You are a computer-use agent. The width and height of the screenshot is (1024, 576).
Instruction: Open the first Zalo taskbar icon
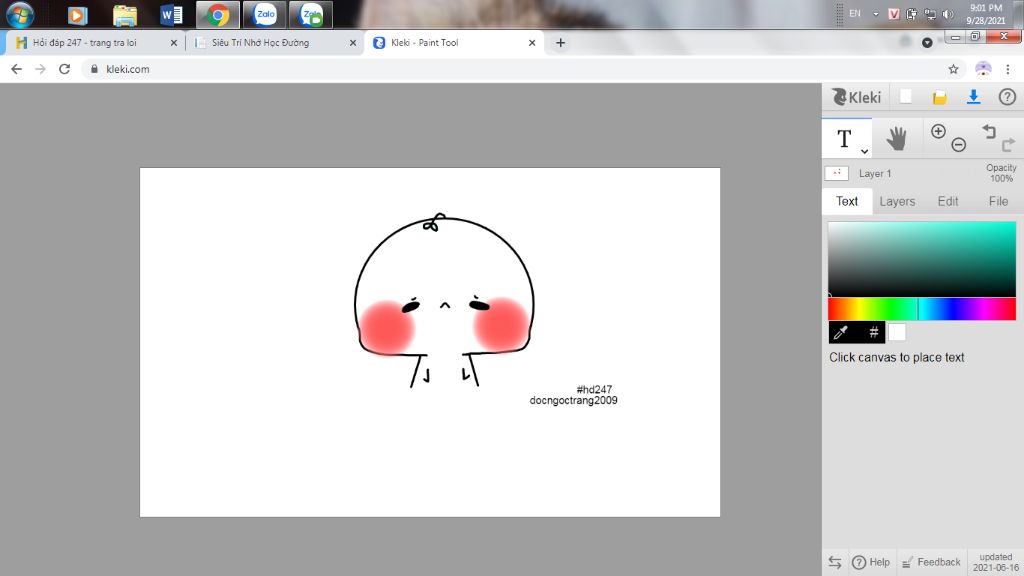(x=264, y=14)
